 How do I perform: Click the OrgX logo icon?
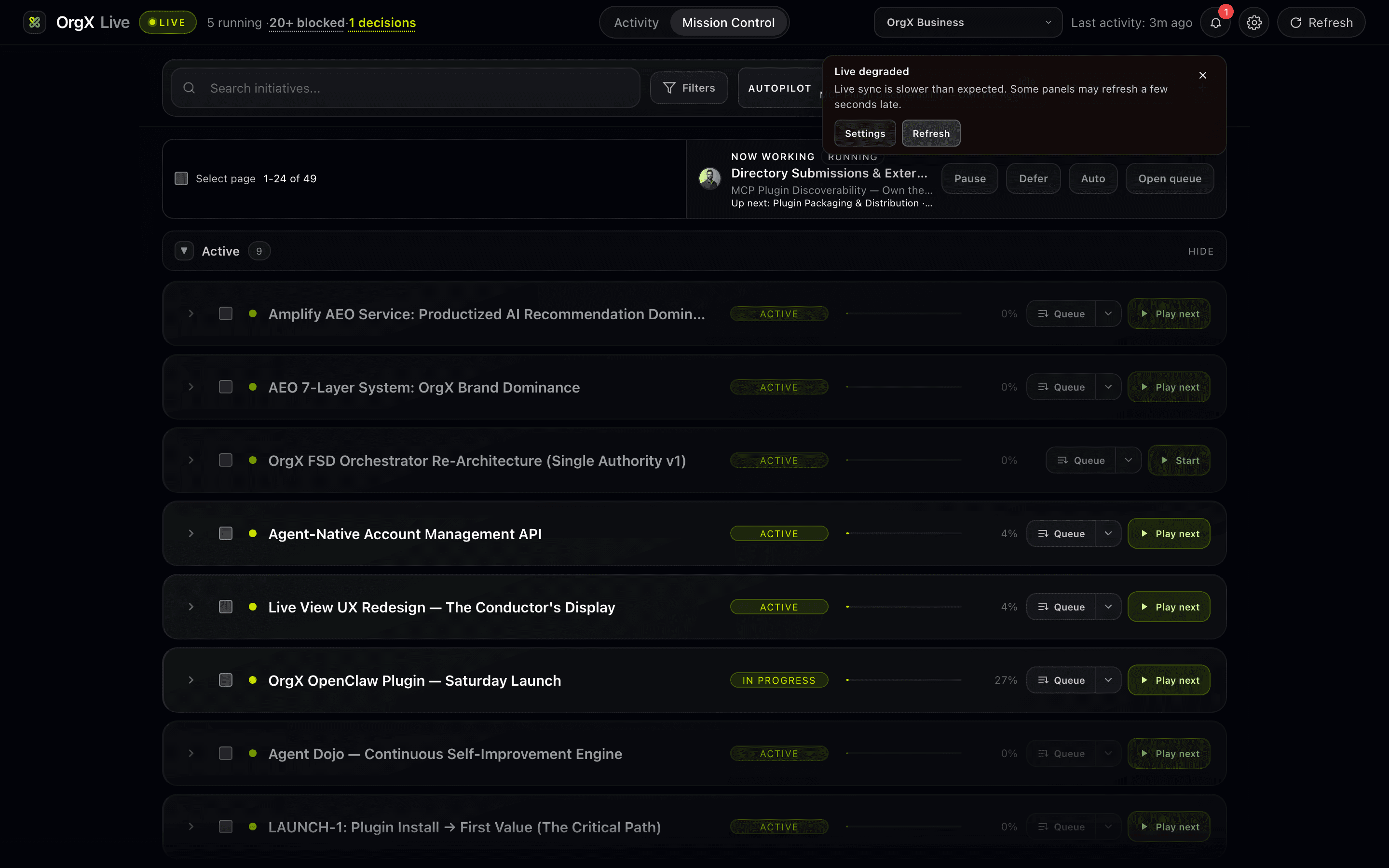34,22
